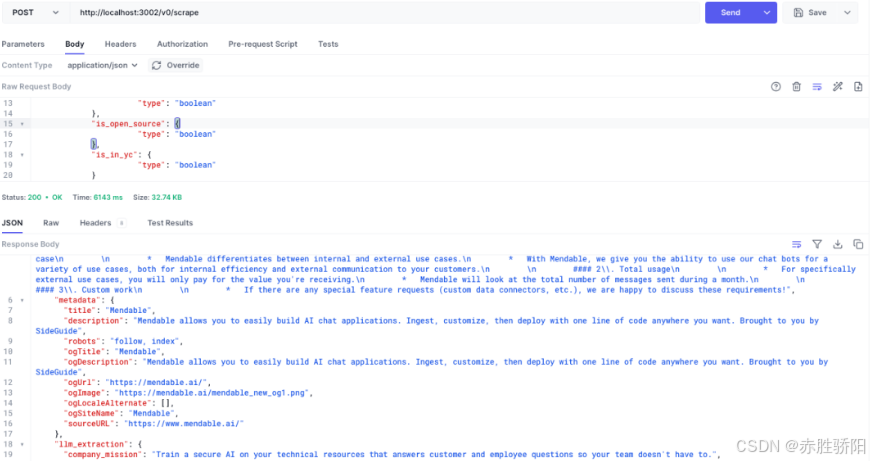Collapse the llm_extraction object at line 18
This screenshot has height=461, width=870.
coord(22,444)
